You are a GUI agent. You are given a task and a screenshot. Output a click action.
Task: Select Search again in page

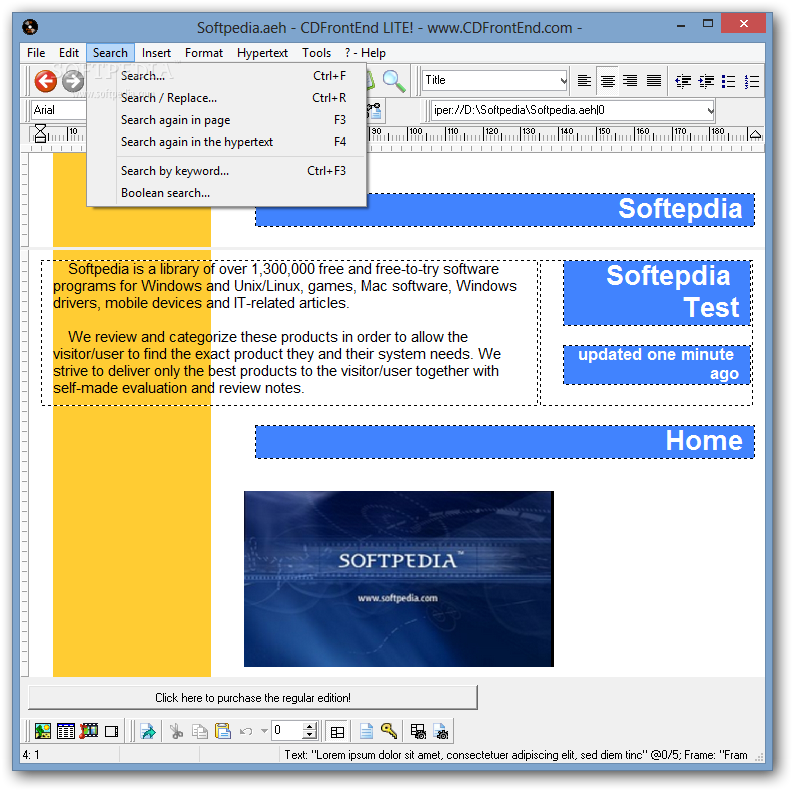pos(227,120)
